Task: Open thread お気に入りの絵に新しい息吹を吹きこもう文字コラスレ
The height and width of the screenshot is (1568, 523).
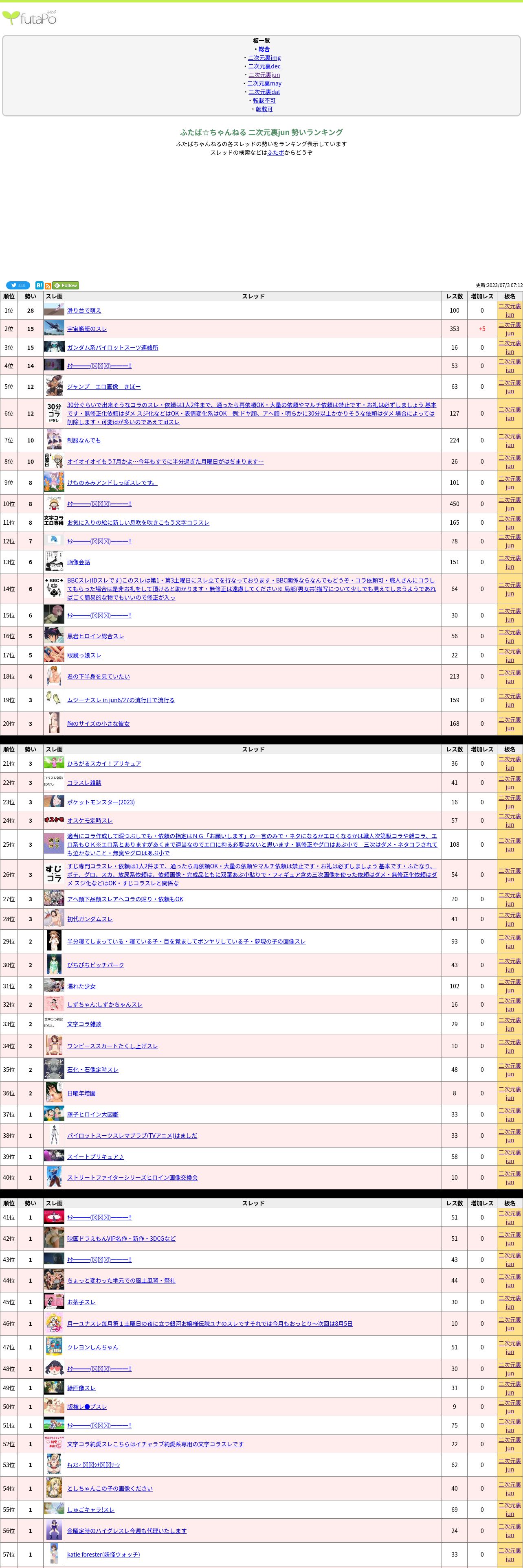Action: coord(138,522)
